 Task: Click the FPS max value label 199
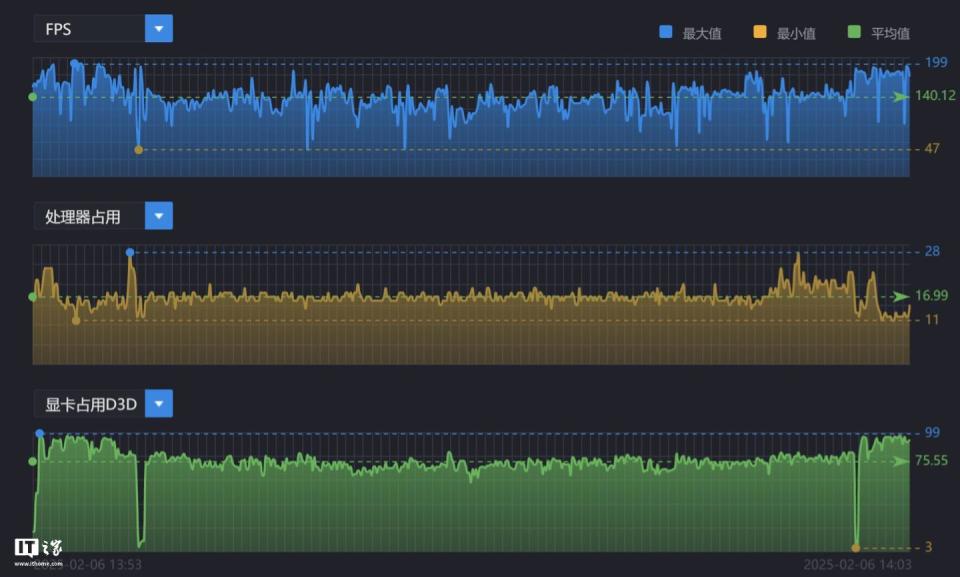936,63
